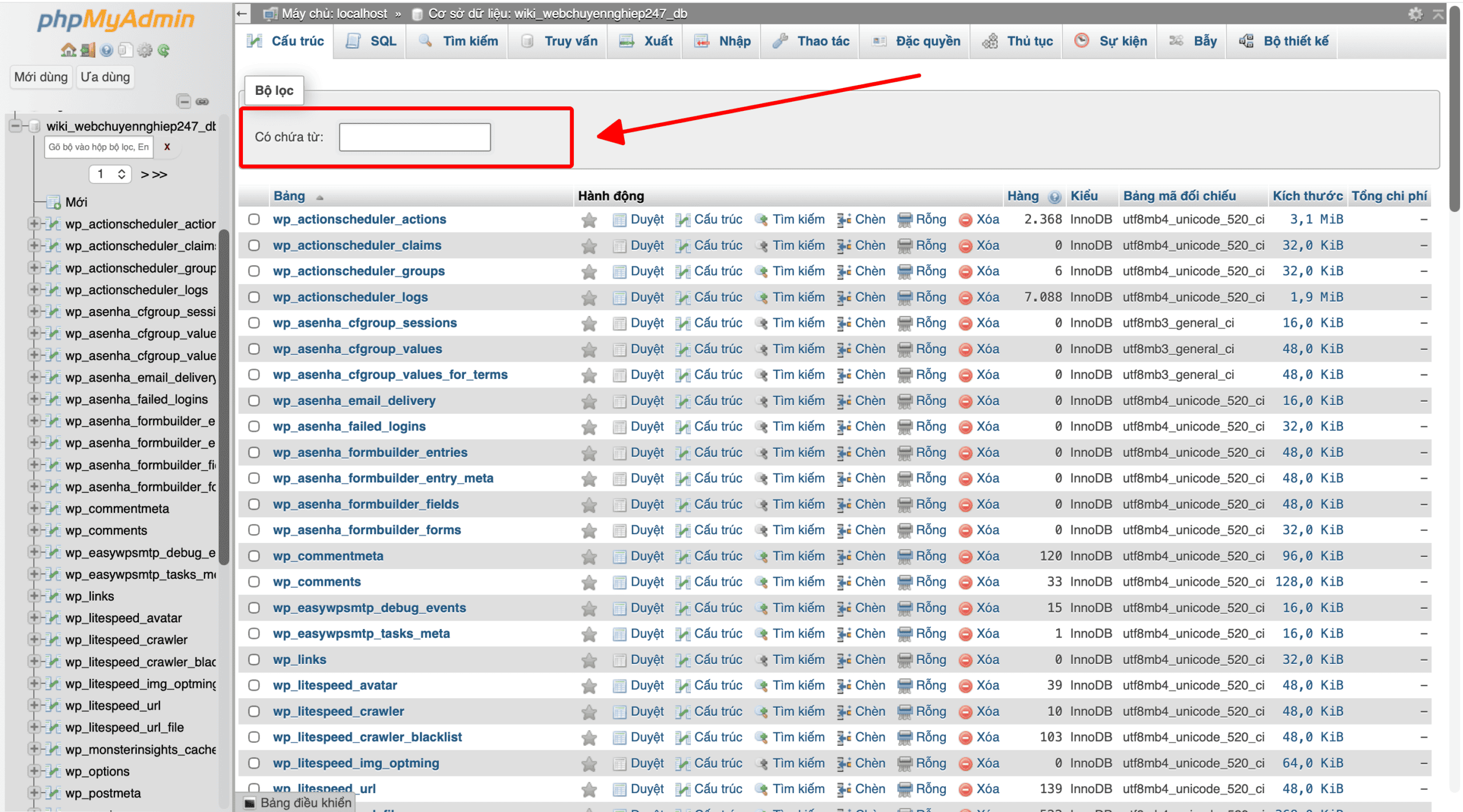Image resolution: width=1463 pixels, height=812 pixels.
Task: Click the sidebar table filter box
Action: tap(98, 147)
